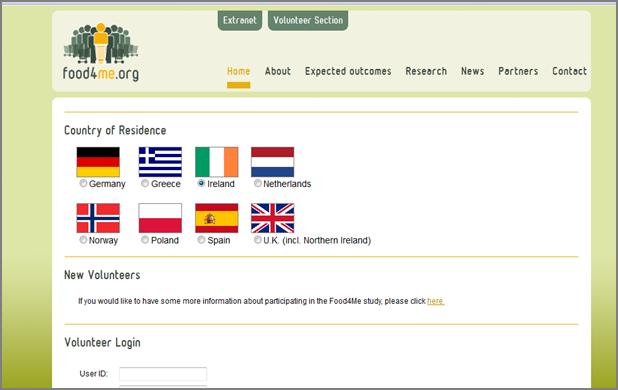Select the U.K. radio button

(x=258, y=240)
